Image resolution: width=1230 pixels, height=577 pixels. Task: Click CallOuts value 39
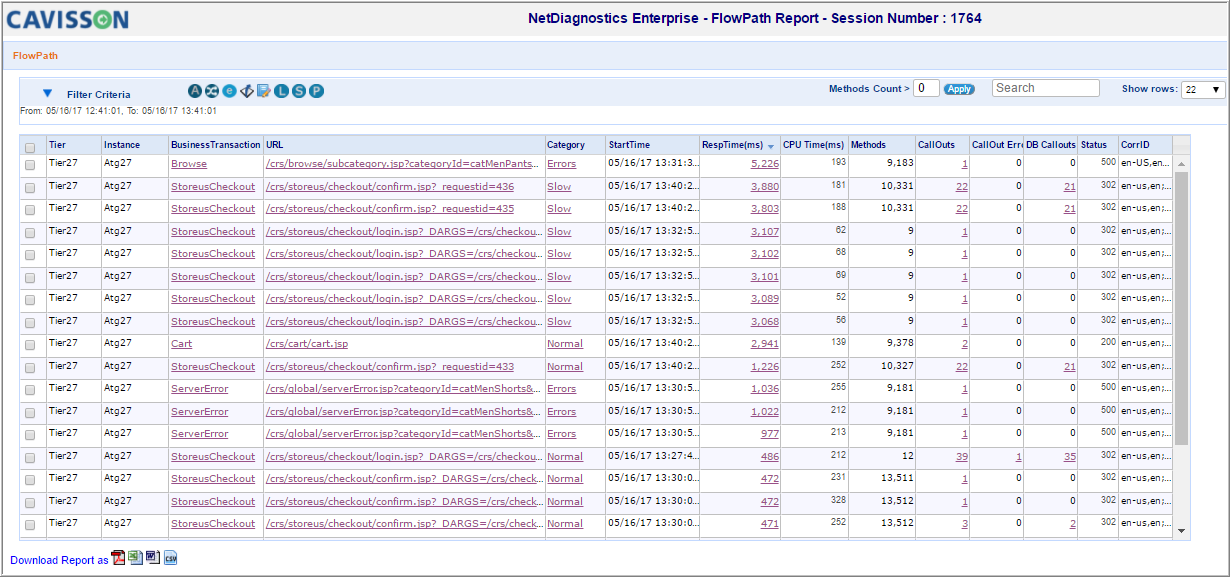(x=961, y=457)
